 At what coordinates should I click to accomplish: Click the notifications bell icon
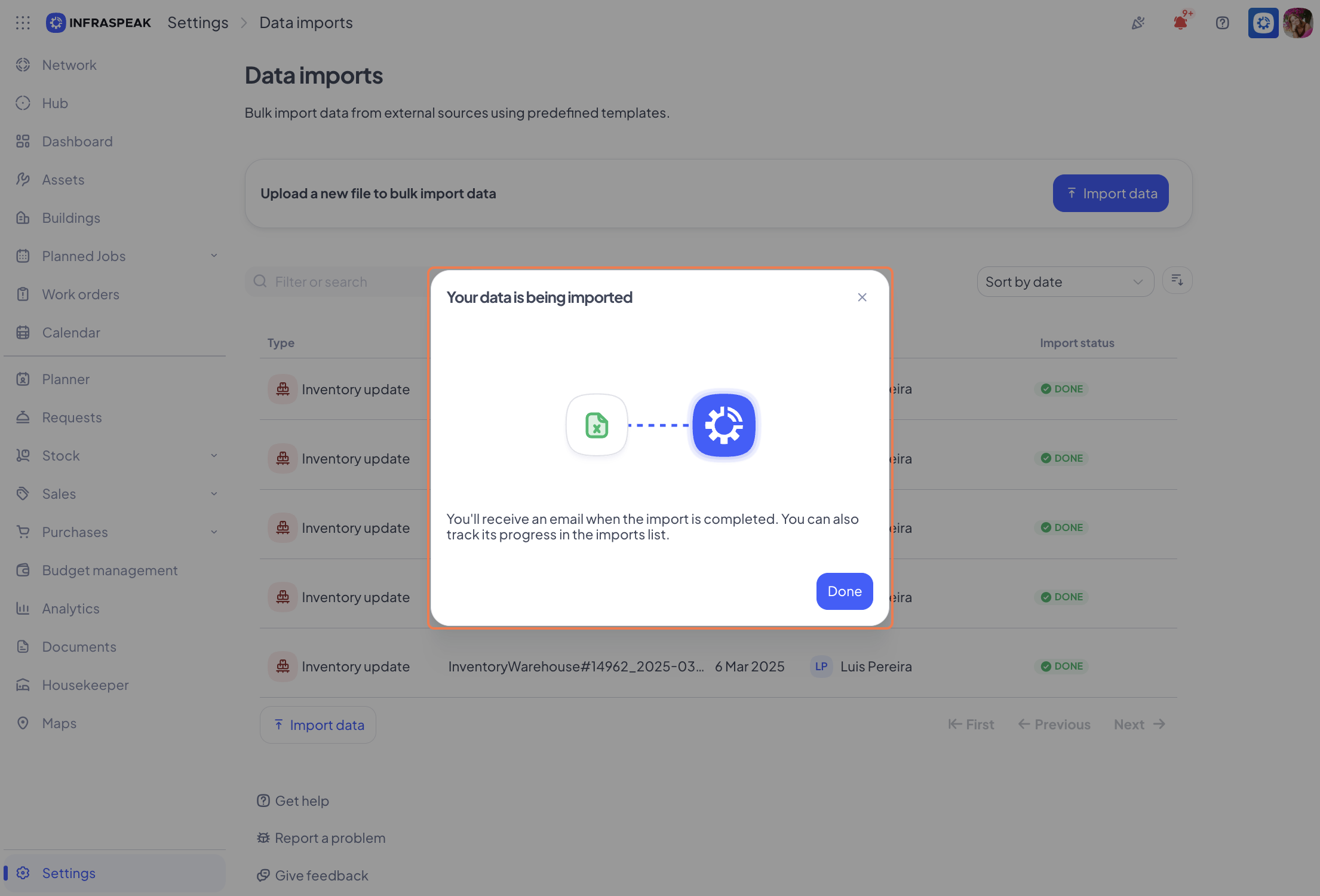tap(1180, 23)
